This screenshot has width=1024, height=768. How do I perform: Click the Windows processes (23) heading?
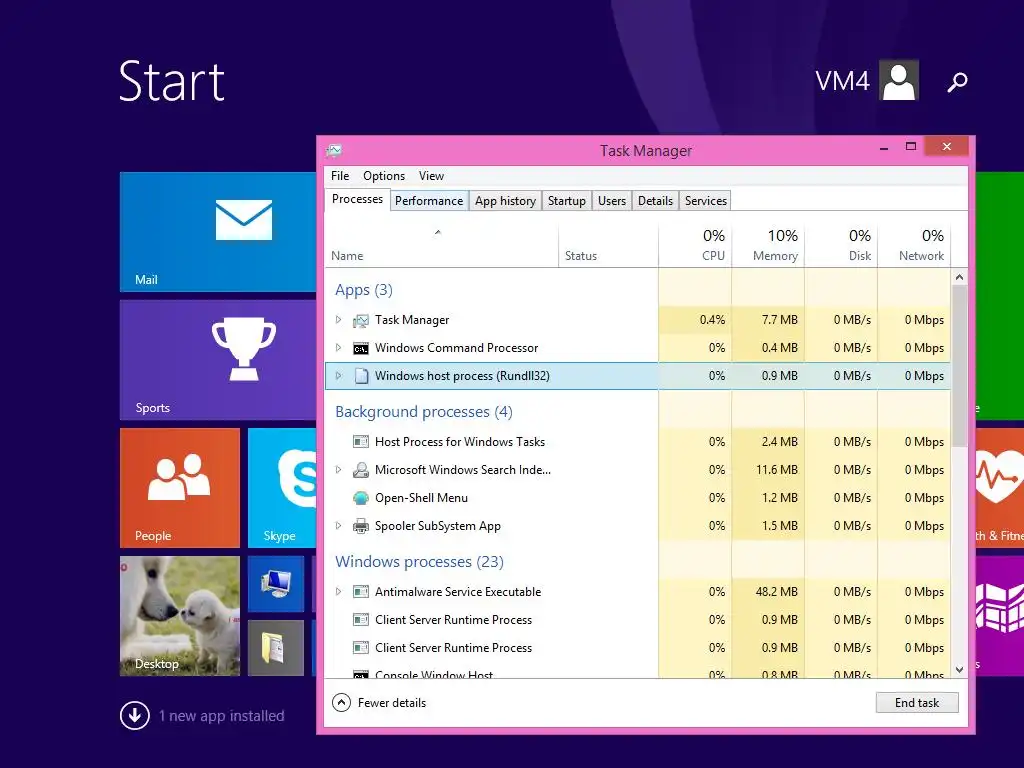pyautogui.click(x=419, y=562)
